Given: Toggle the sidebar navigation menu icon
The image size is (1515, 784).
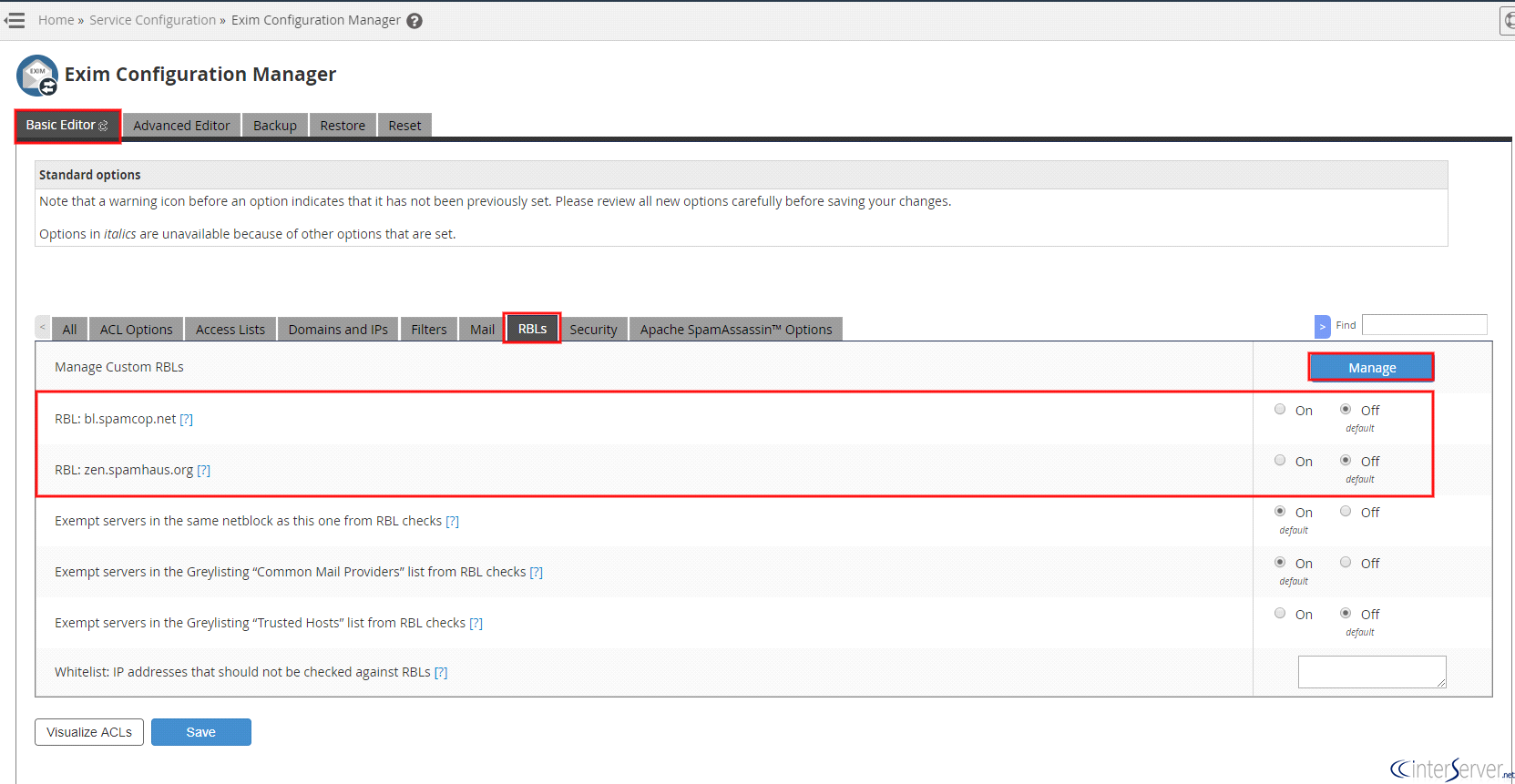Looking at the screenshot, I should click(x=15, y=20).
